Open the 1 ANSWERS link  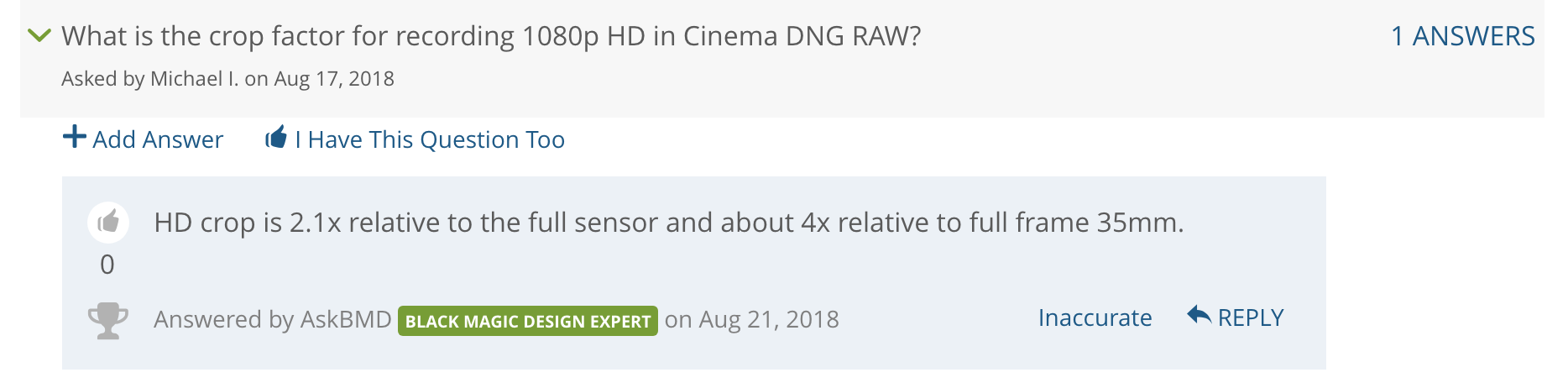[1463, 36]
